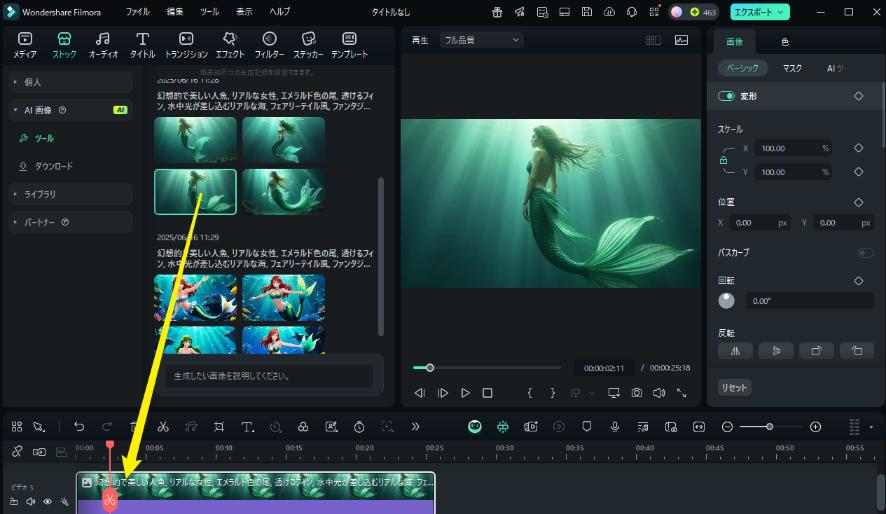
Task: Zoom in timeline with plus button
Action: [815, 427]
